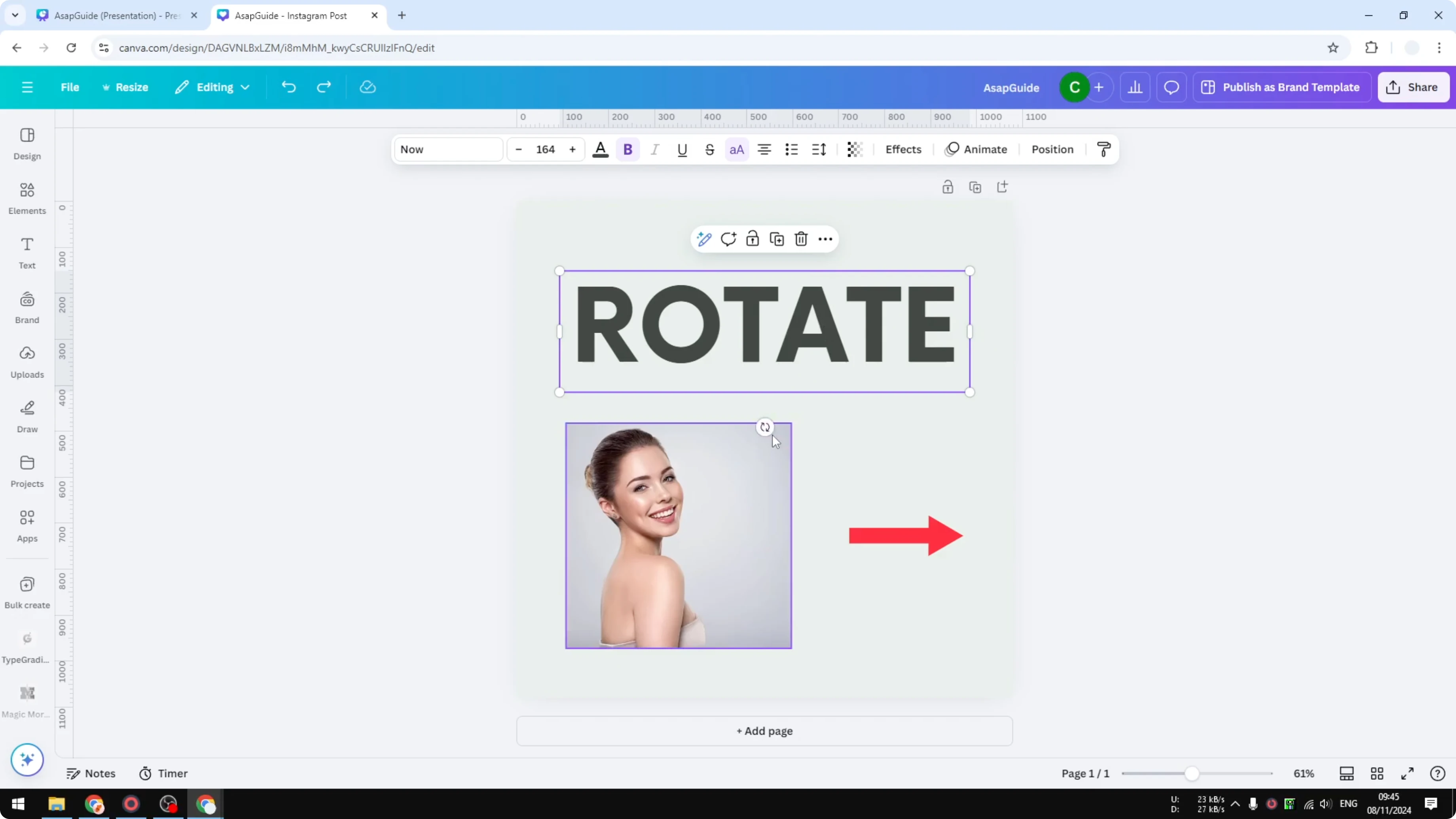Viewport: 1456px width, 819px height.
Task: Toggle underline formatting
Action: 682,149
